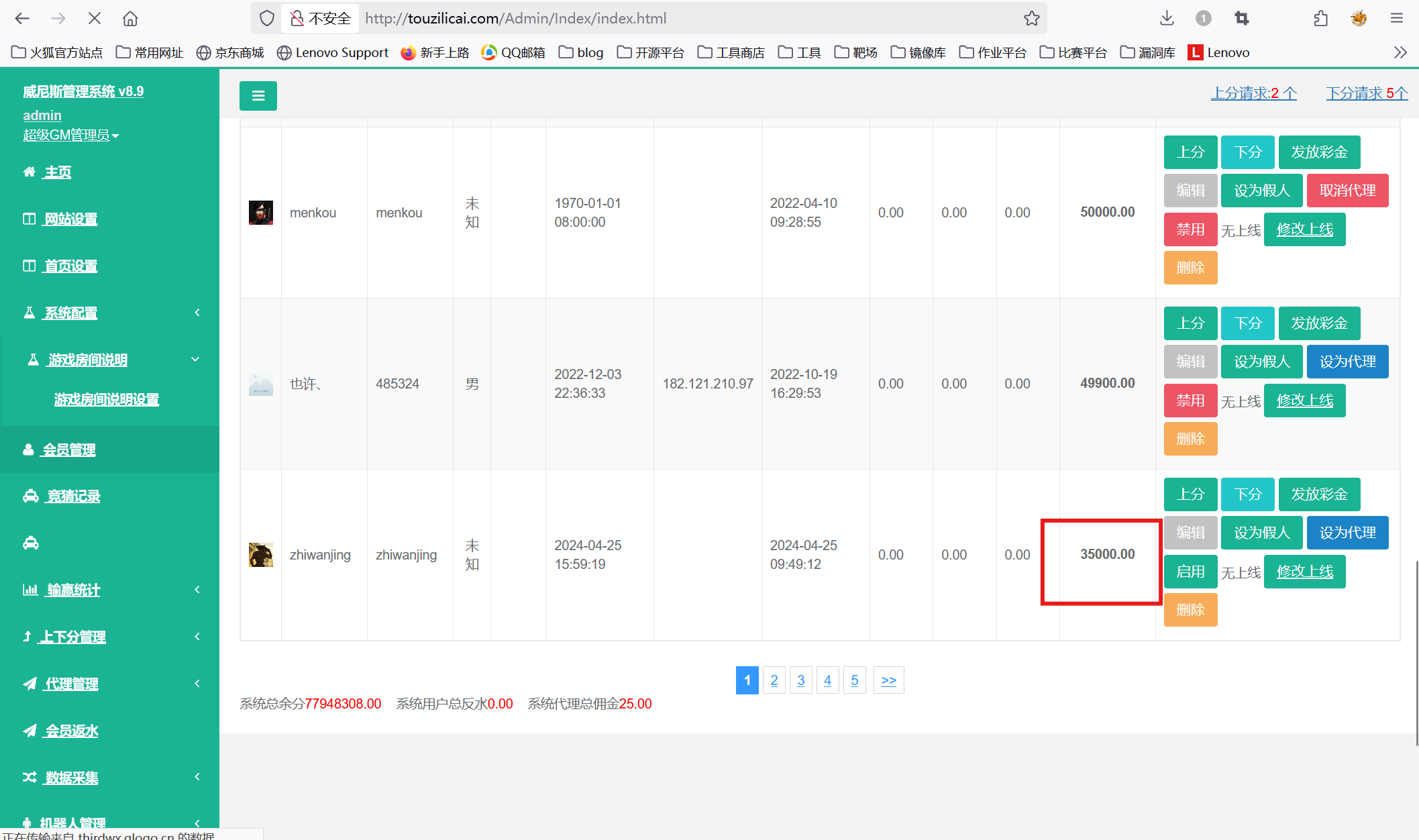Open the browser downloads icon

(x=1167, y=19)
